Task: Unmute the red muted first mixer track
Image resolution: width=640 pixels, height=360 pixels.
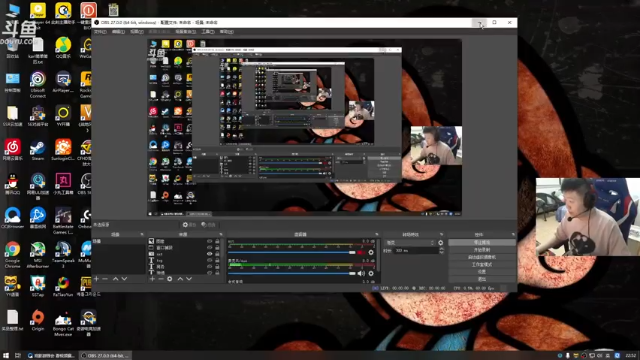Action: coord(361,253)
